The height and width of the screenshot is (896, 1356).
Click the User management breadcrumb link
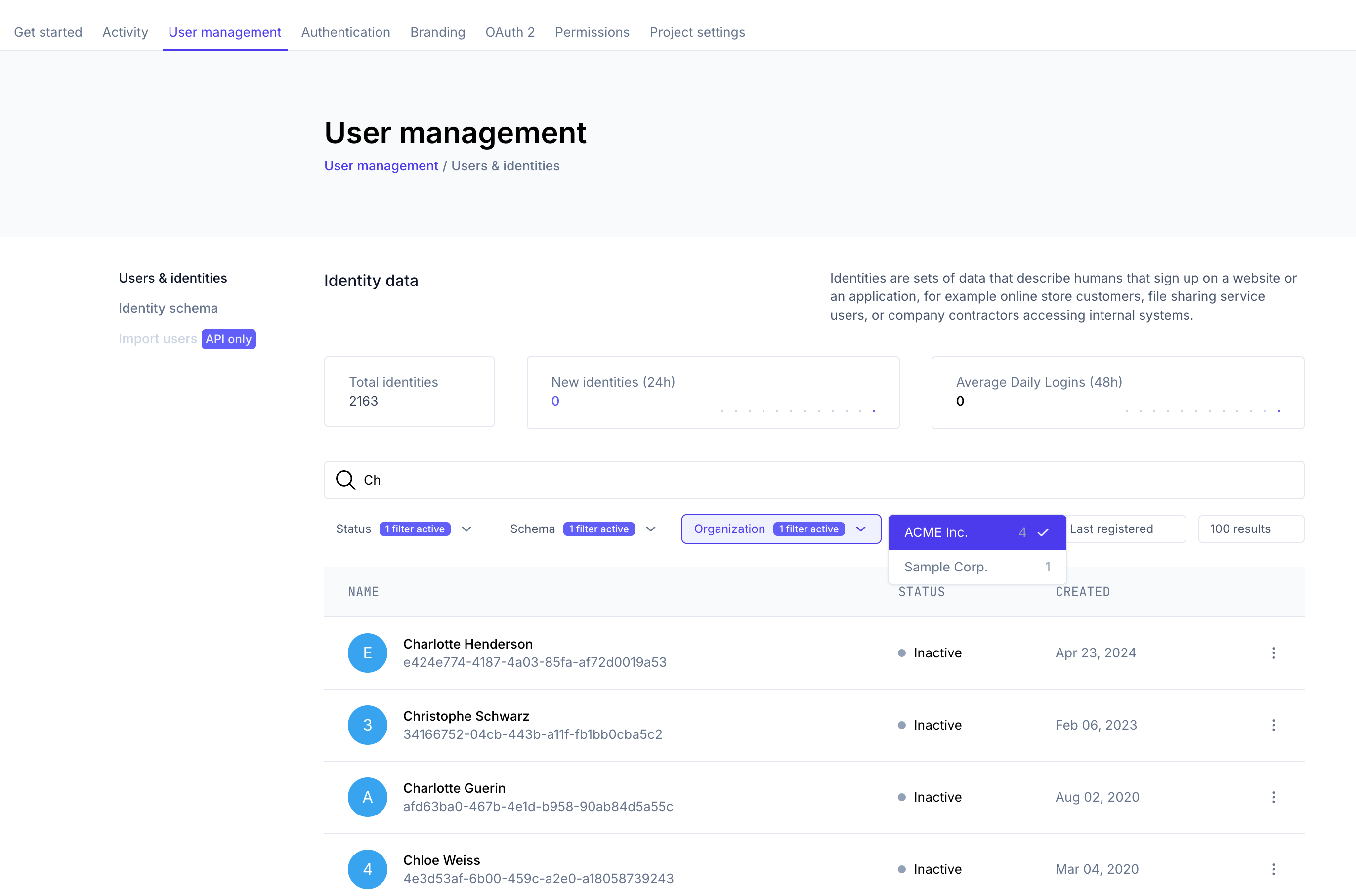click(x=381, y=165)
